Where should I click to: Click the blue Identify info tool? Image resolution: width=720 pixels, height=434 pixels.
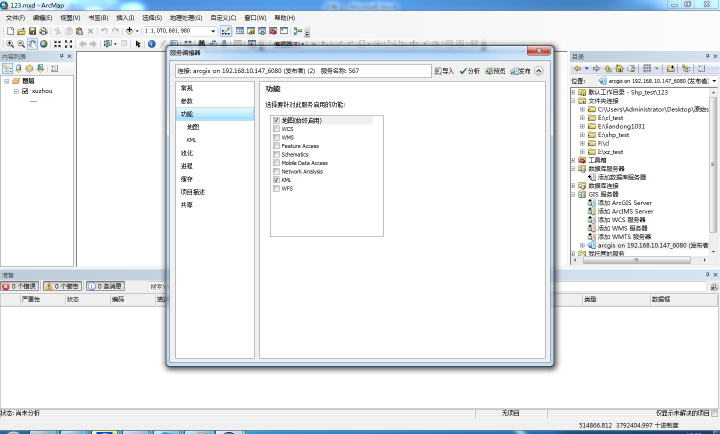(152, 44)
